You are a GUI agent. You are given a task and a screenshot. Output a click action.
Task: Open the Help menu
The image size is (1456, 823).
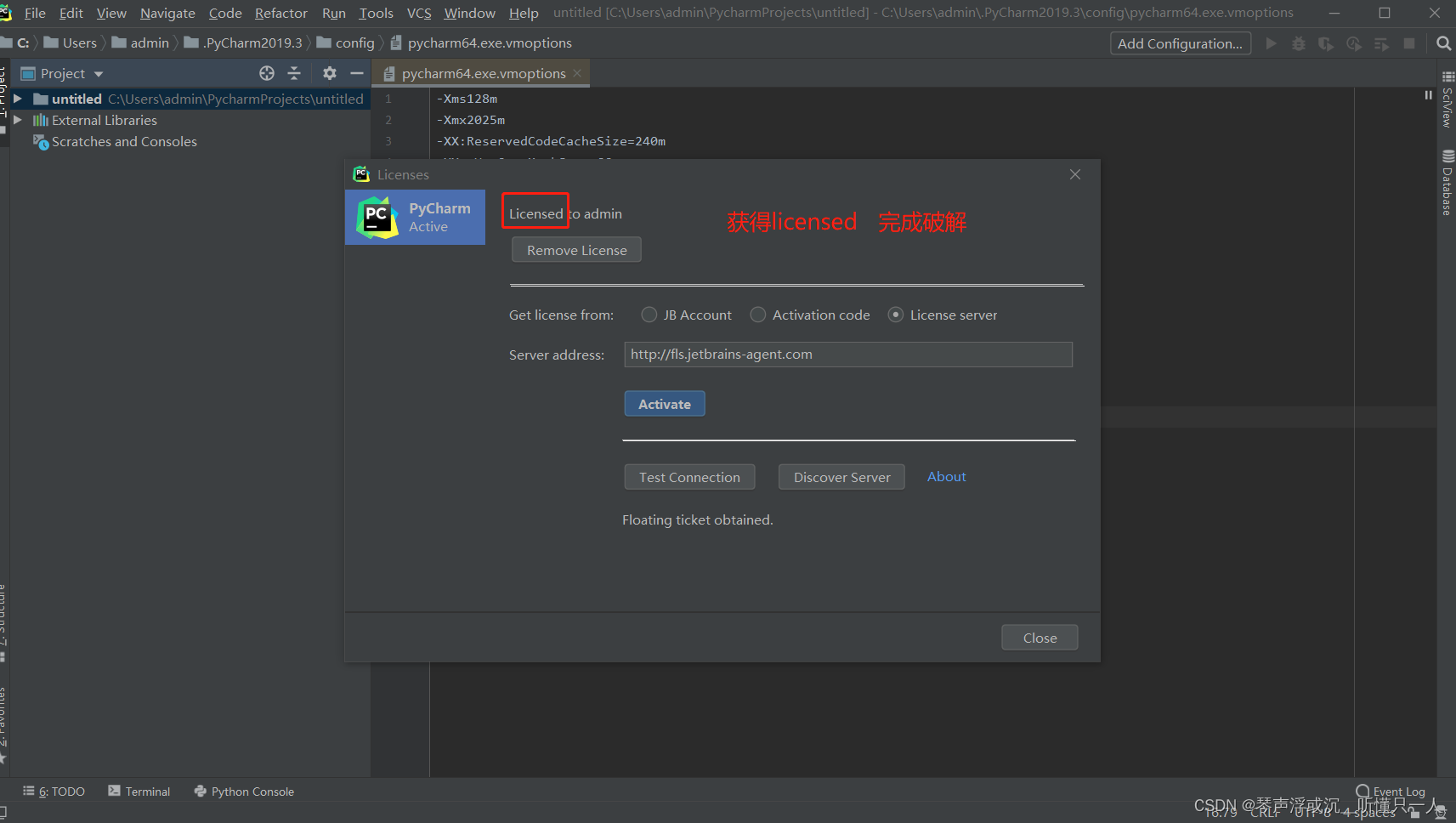click(x=524, y=13)
